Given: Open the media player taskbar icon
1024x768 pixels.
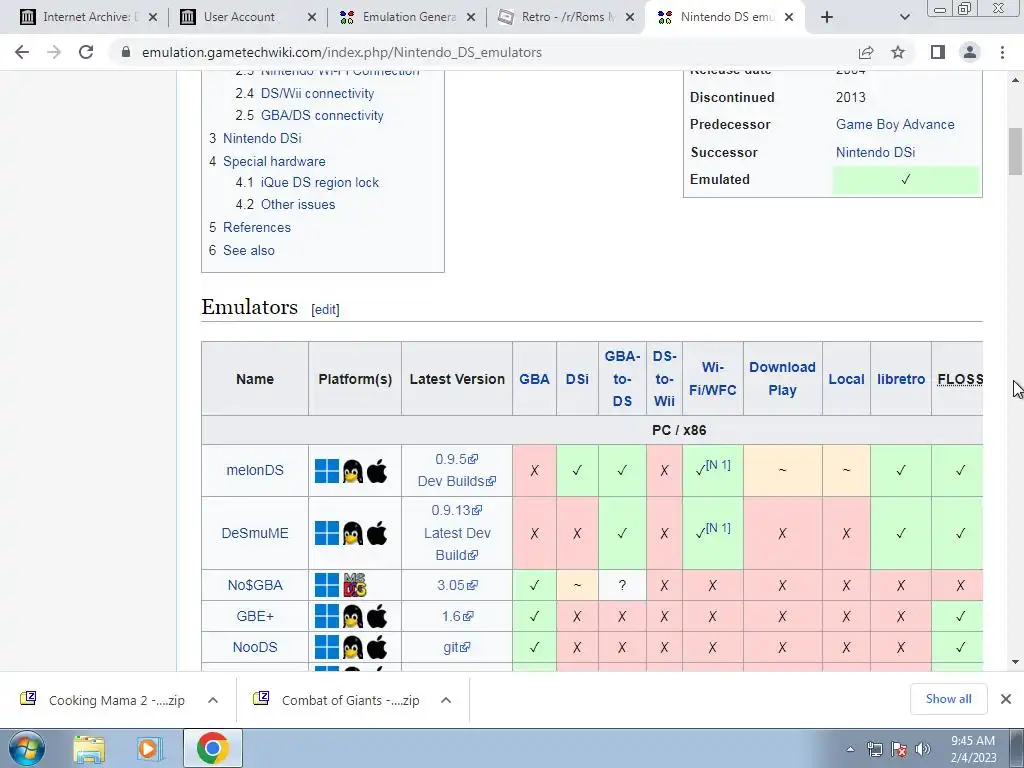Looking at the screenshot, I should 148,749.
